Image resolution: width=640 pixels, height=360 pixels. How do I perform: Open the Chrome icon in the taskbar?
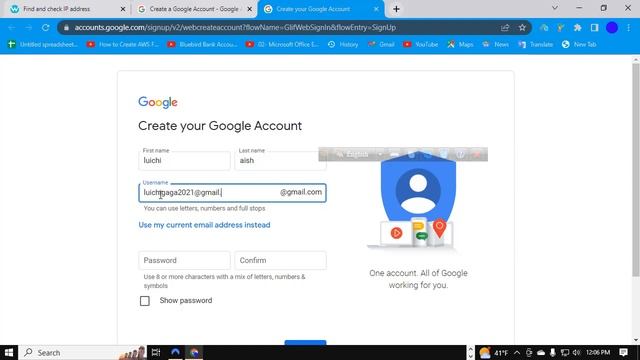194,353
